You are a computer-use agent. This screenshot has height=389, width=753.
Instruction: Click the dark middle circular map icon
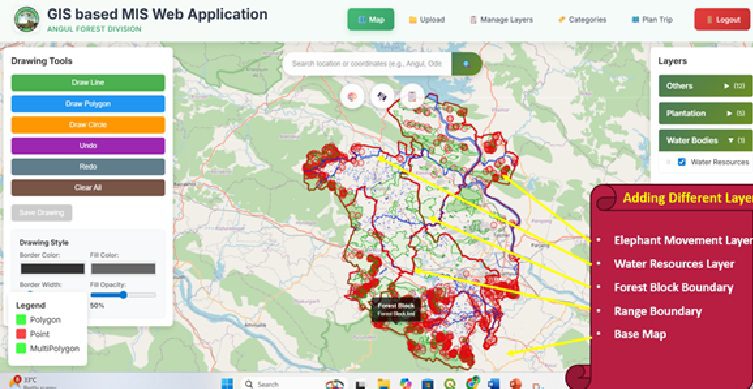(382, 97)
